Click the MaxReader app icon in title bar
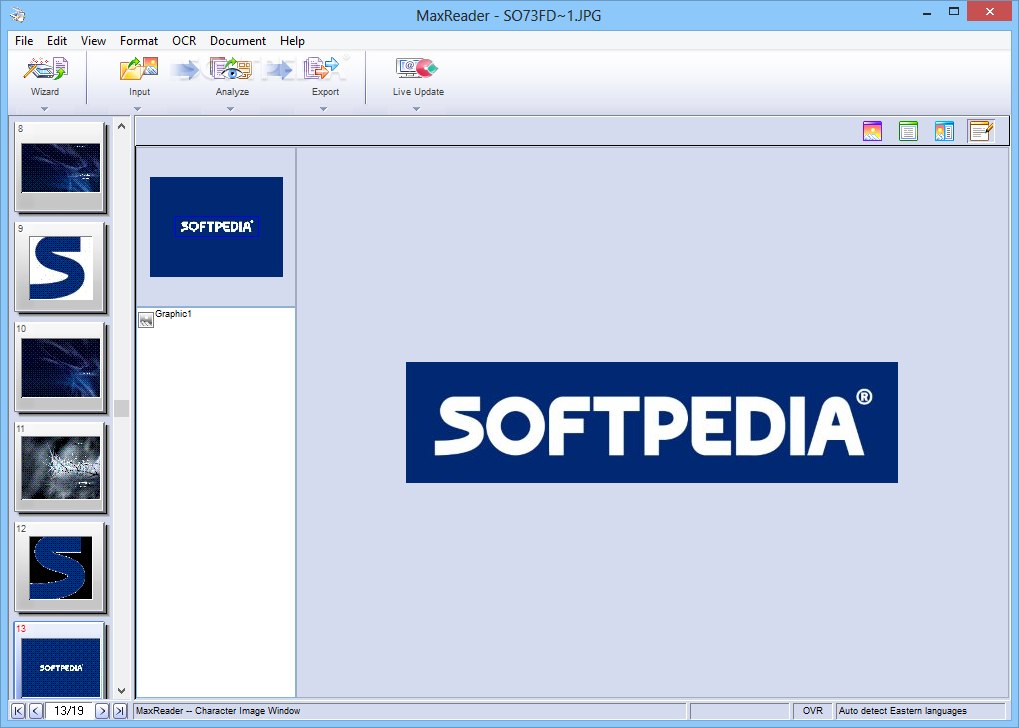The height and width of the screenshot is (728, 1019). click(x=18, y=14)
